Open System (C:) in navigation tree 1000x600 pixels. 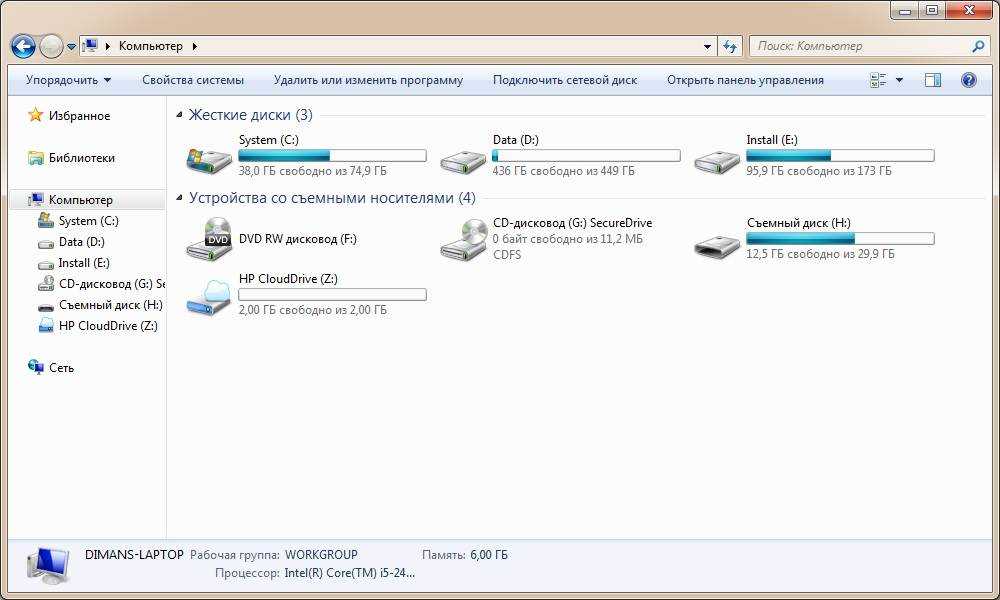(88, 221)
